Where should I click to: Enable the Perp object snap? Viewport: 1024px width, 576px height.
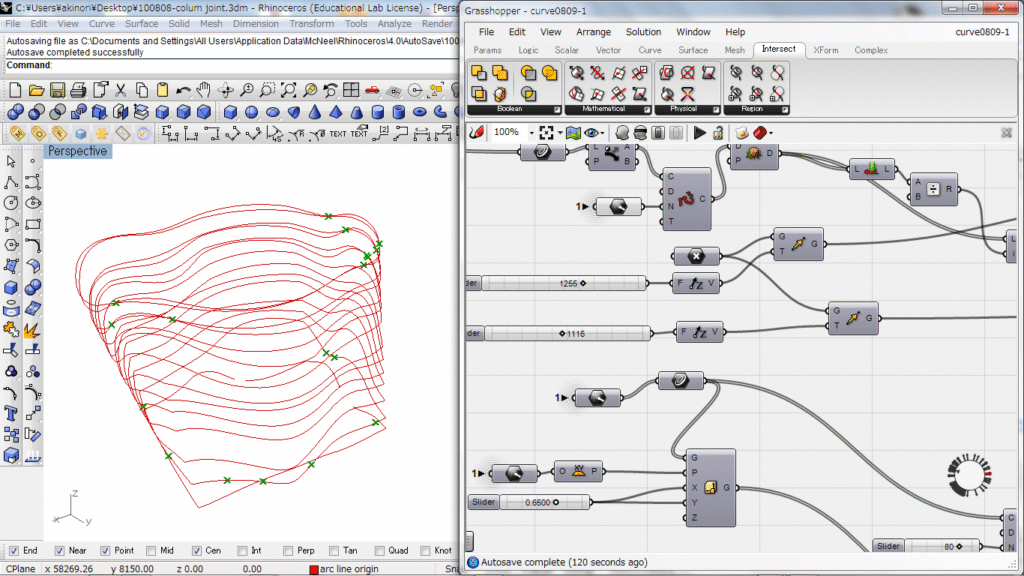289,550
